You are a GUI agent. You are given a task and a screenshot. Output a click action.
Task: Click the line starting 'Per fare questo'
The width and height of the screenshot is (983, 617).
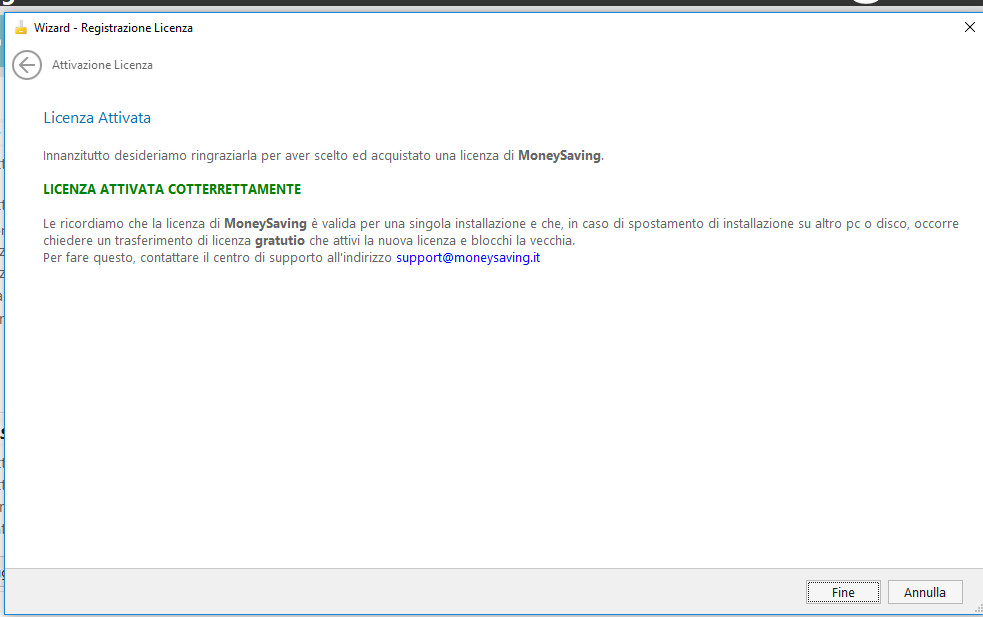click(x=292, y=258)
